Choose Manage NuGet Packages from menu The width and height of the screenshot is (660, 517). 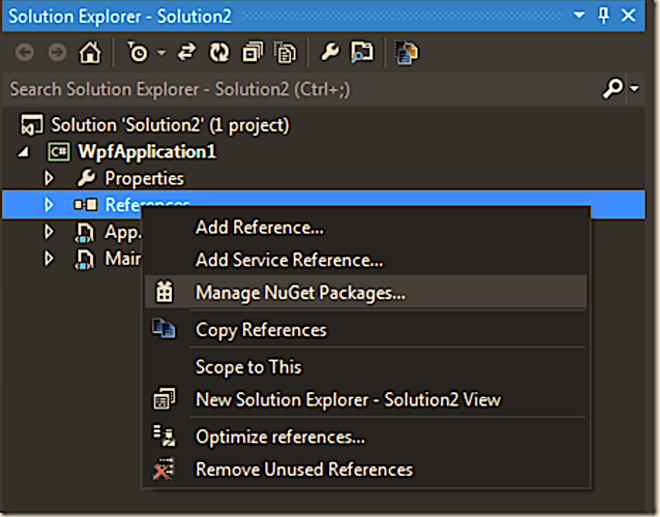click(300, 293)
